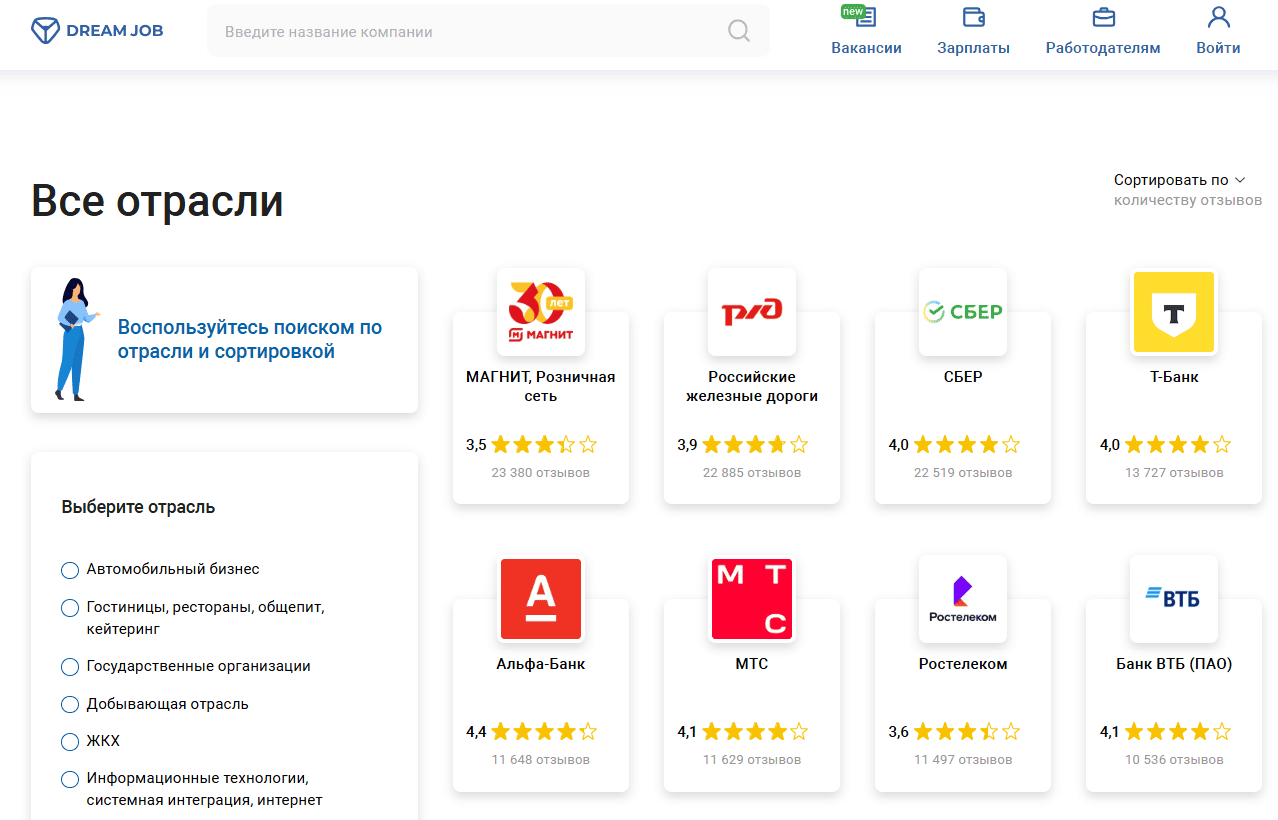This screenshot has width=1278, height=820.
Task: Click 22 519 отзывов under СБЕР
Action: click(963, 473)
